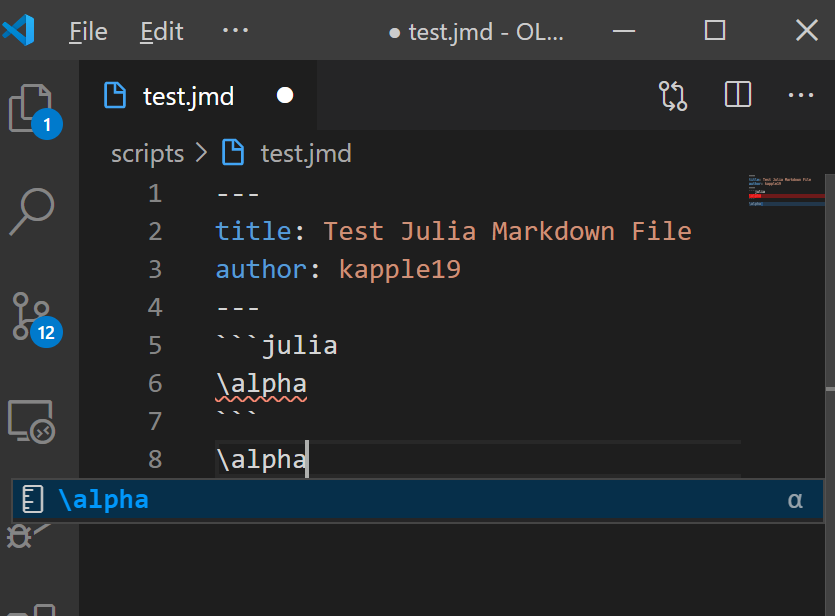Click the 'kapple19' author value

click(400, 269)
